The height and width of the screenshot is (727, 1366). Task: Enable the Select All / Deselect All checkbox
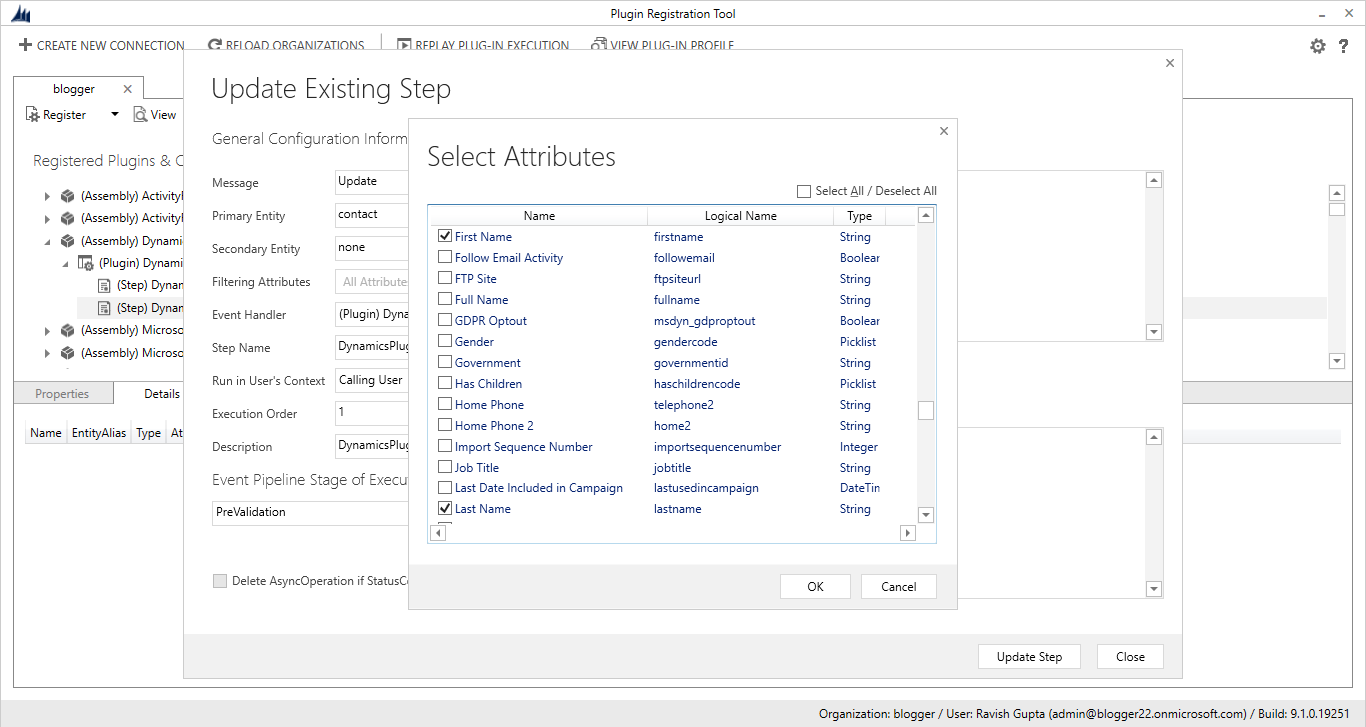[804, 190]
